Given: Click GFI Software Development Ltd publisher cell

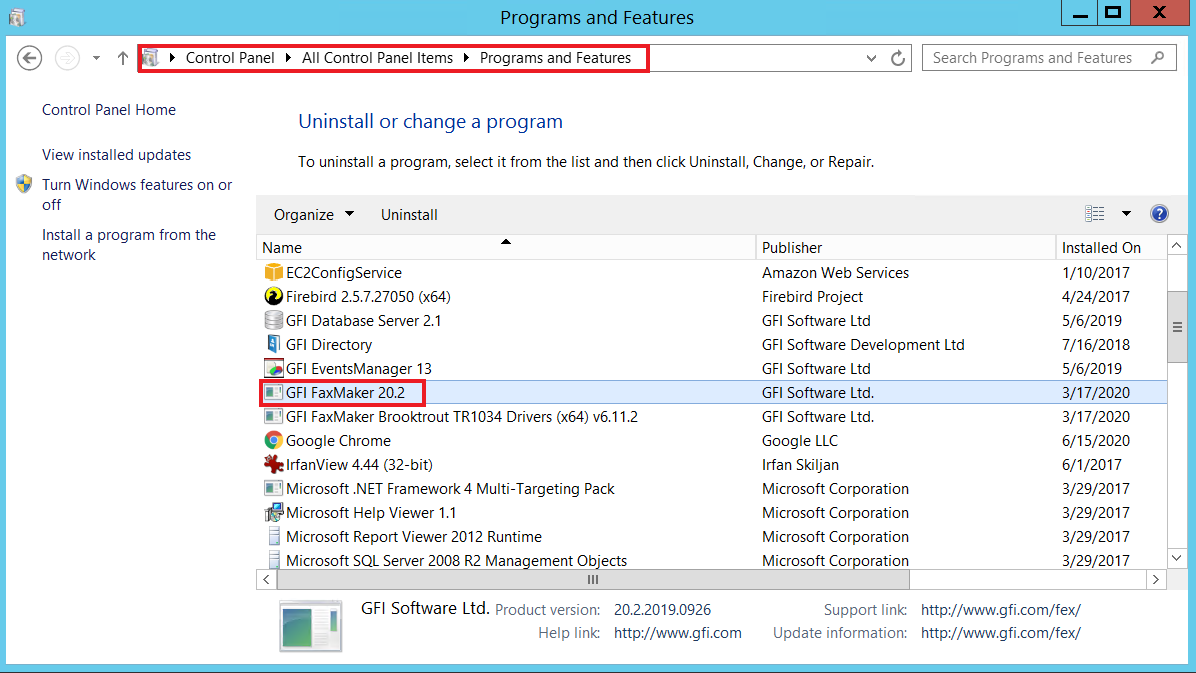Looking at the screenshot, I should click(863, 344).
